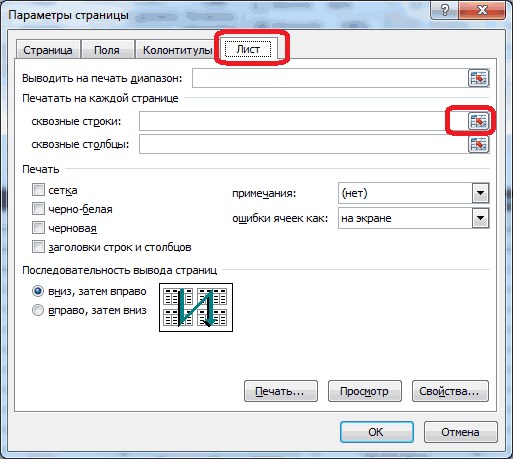Click the help question mark button
This screenshot has height=459, width=513.
tap(445, 11)
